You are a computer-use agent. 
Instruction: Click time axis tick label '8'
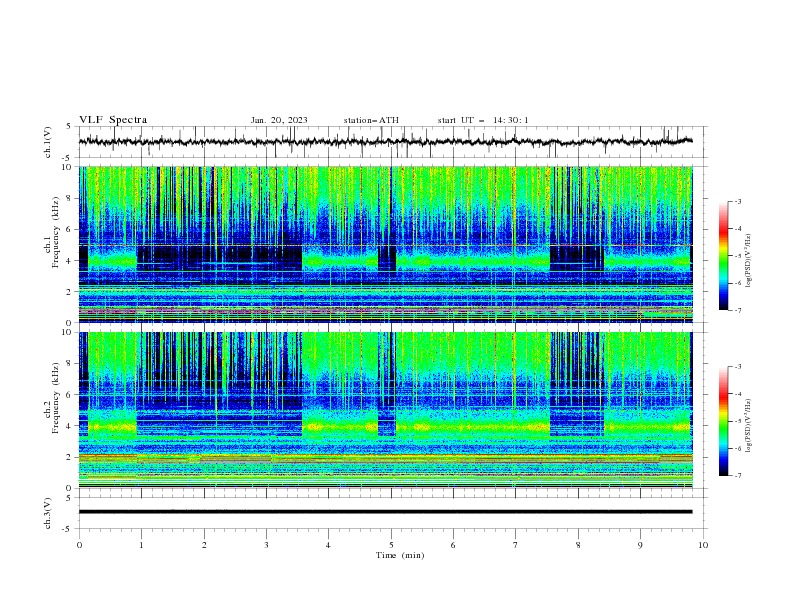578,545
